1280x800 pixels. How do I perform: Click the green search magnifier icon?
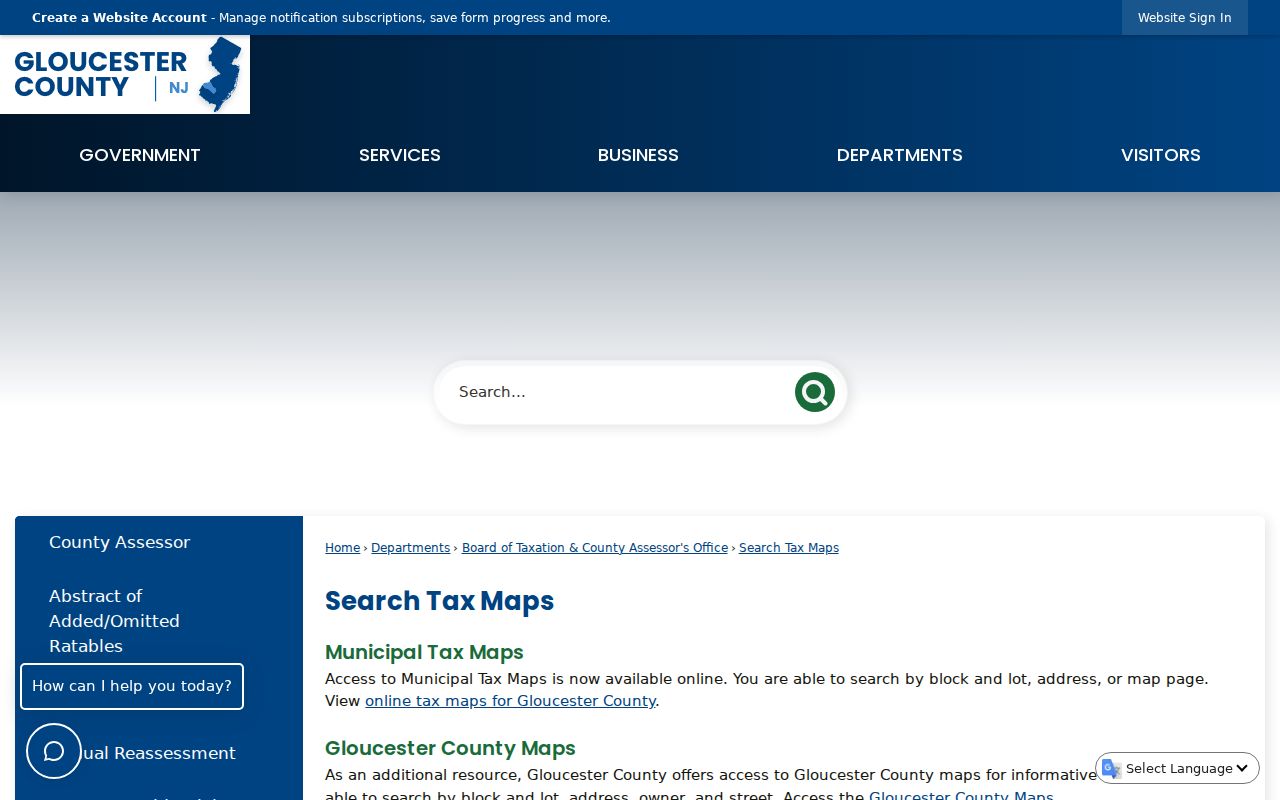tap(815, 392)
